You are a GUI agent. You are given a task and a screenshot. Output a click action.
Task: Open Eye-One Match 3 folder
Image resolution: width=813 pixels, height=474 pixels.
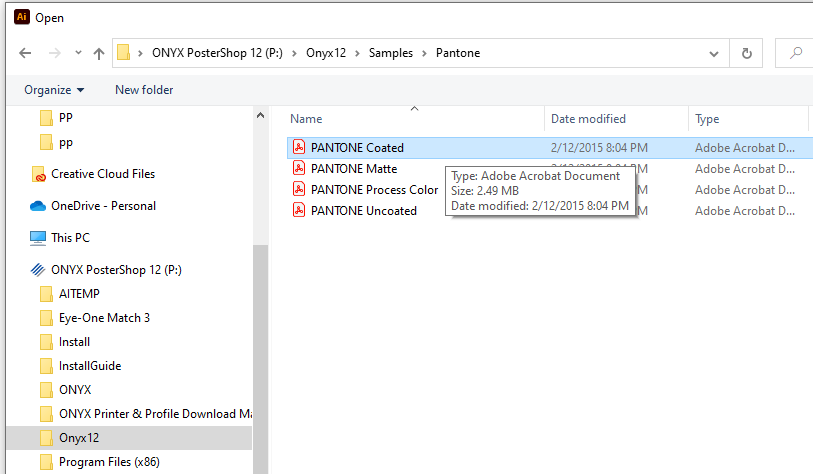104,318
